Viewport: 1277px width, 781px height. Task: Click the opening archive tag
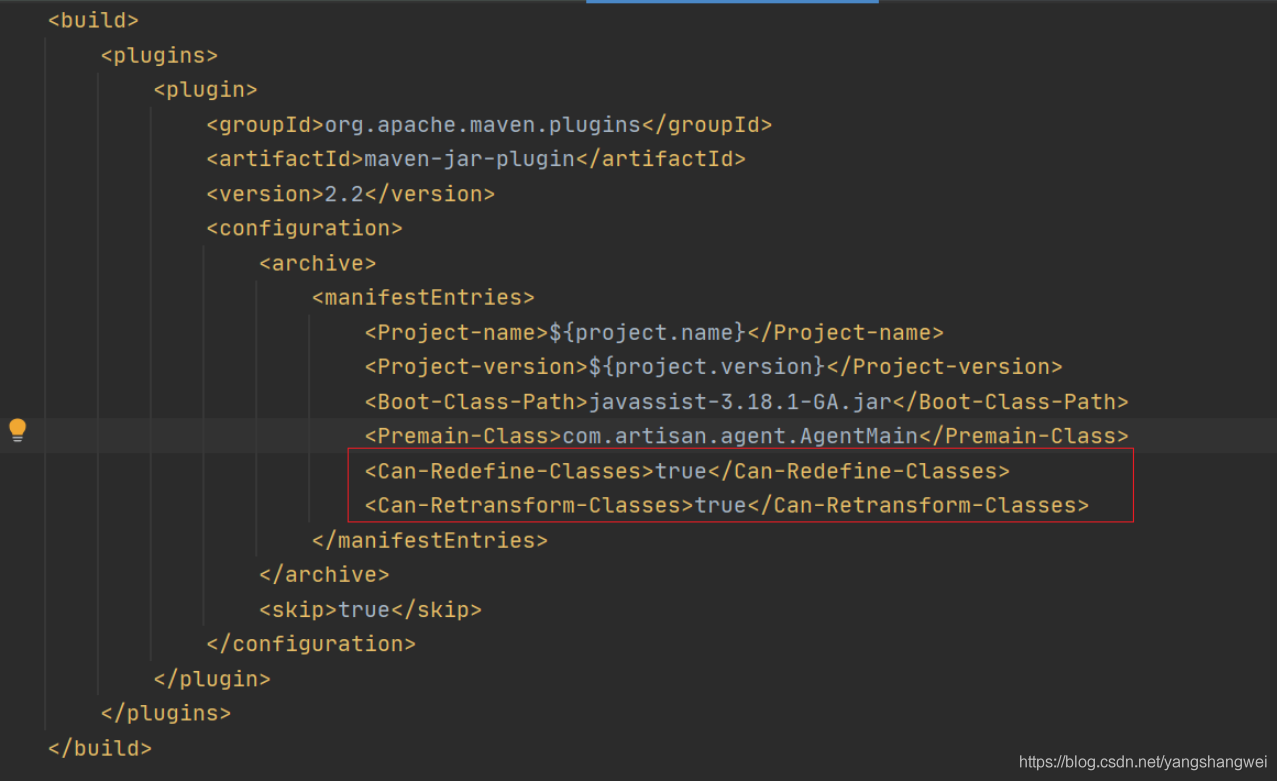tap(317, 263)
